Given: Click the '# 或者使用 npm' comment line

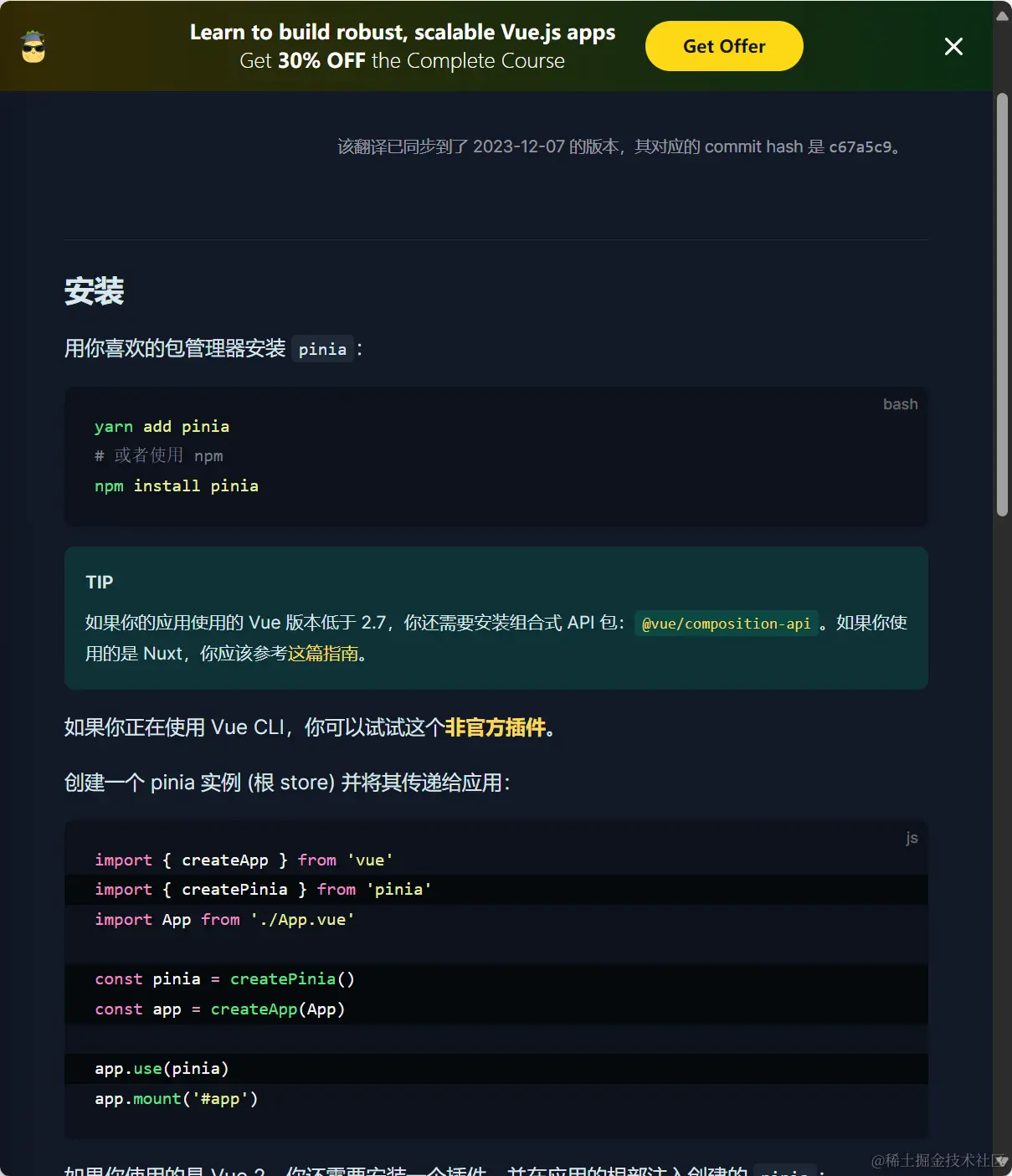Looking at the screenshot, I should pos(159,455).
